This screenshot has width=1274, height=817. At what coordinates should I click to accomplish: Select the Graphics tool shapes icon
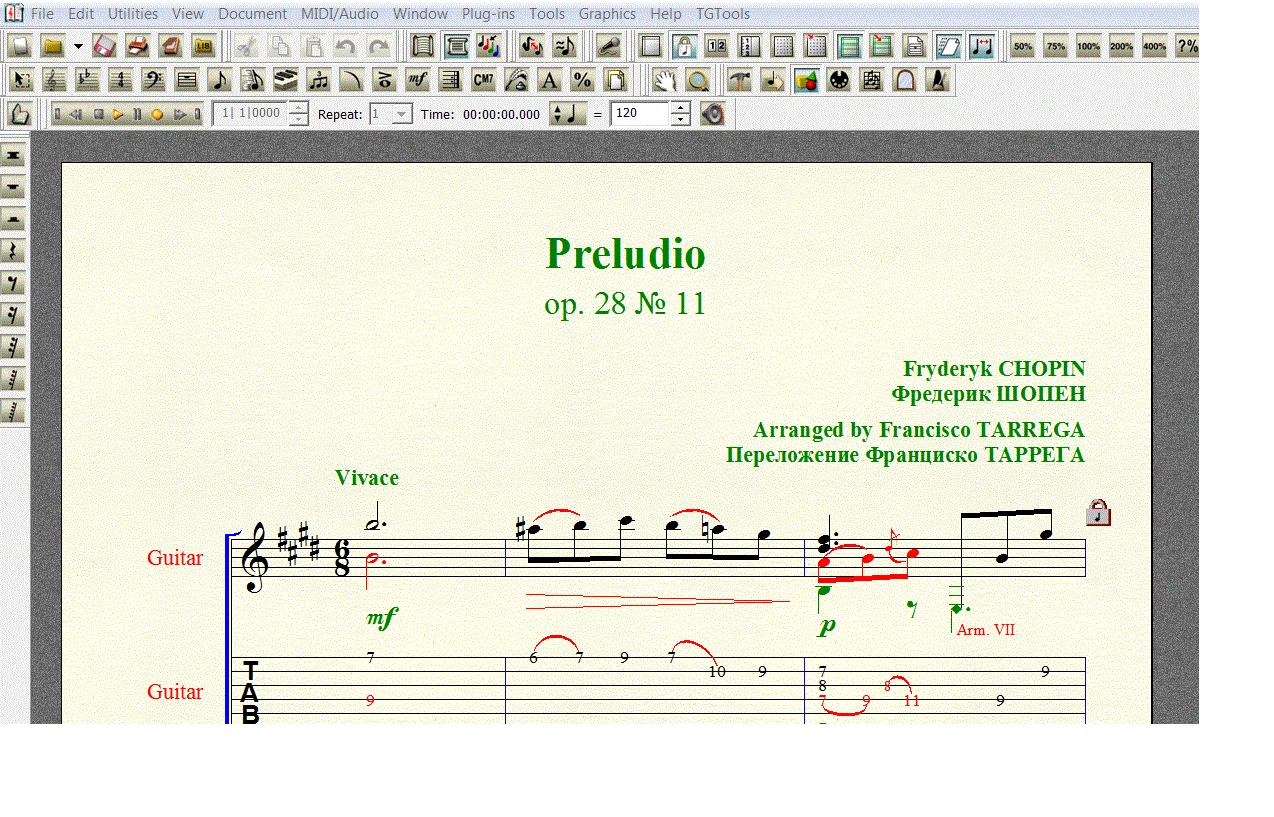[x=806, y=81]
